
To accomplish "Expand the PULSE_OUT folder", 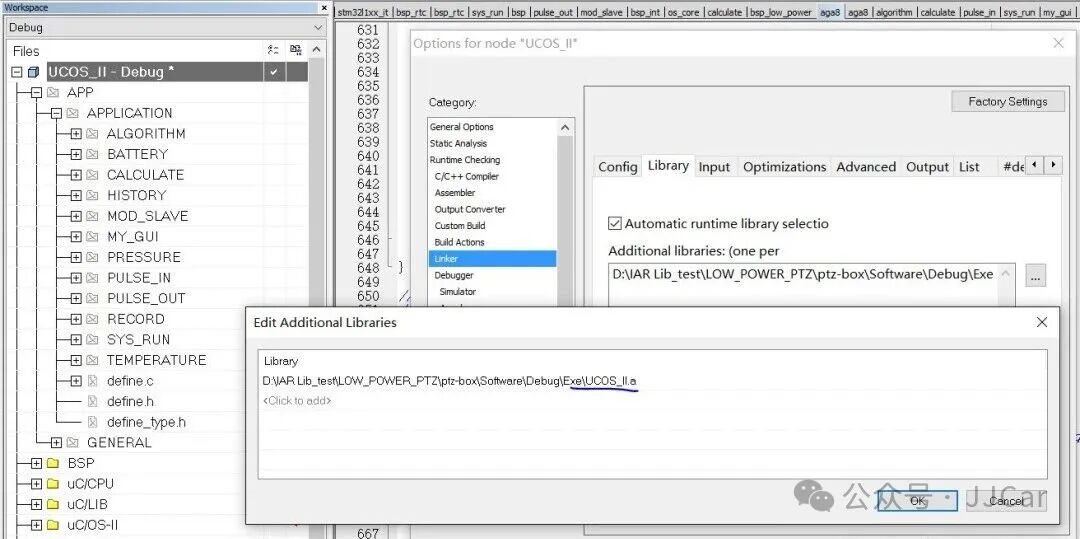I will (76, 299).
